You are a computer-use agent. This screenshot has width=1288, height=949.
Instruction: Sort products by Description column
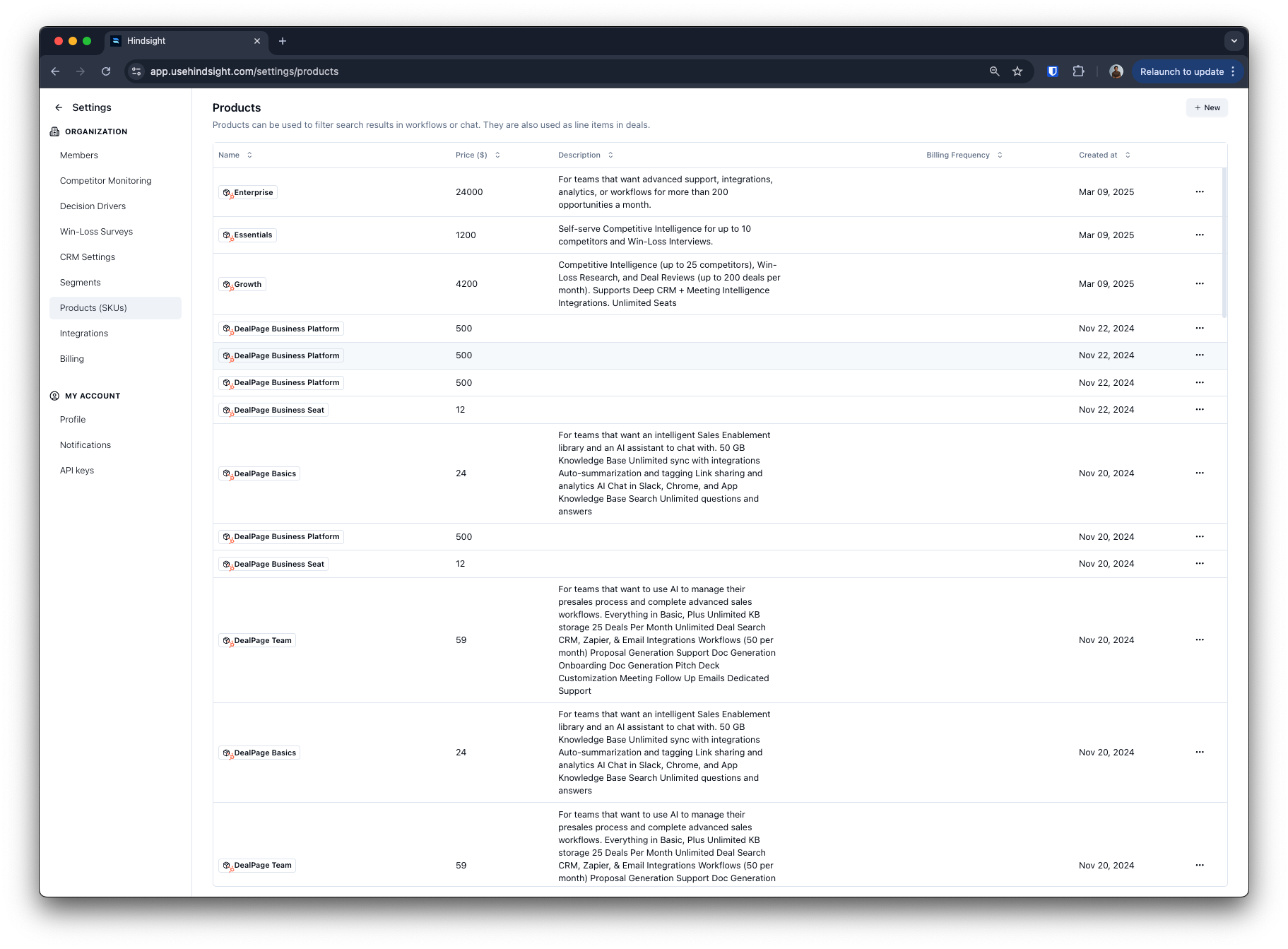[x=586, y=155]
